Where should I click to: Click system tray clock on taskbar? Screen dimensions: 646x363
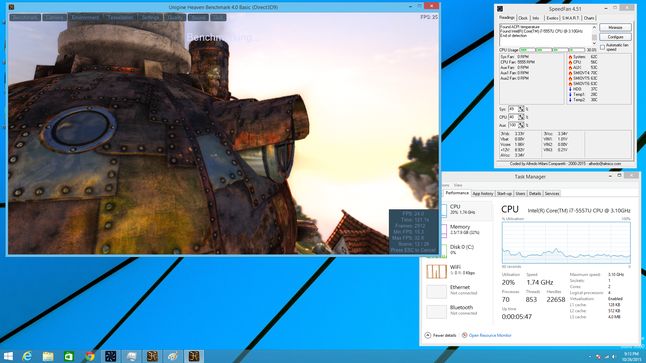pyautogui.click(x=631, y=356)
